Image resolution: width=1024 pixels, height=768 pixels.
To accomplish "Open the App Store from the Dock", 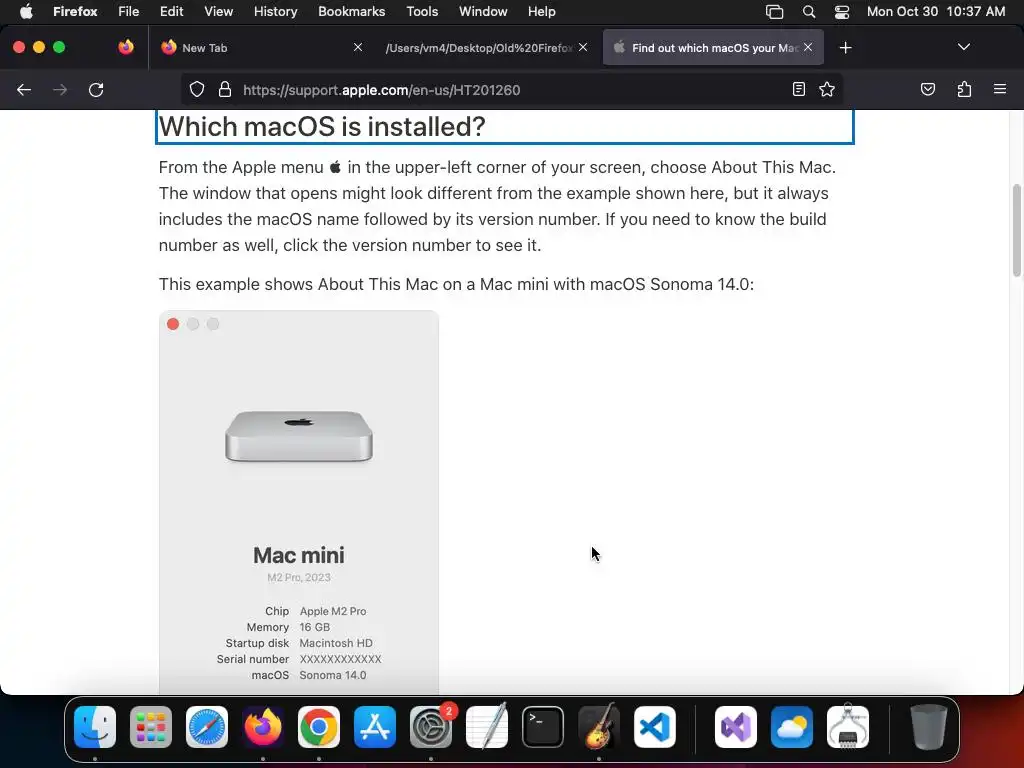I will 375,727.
